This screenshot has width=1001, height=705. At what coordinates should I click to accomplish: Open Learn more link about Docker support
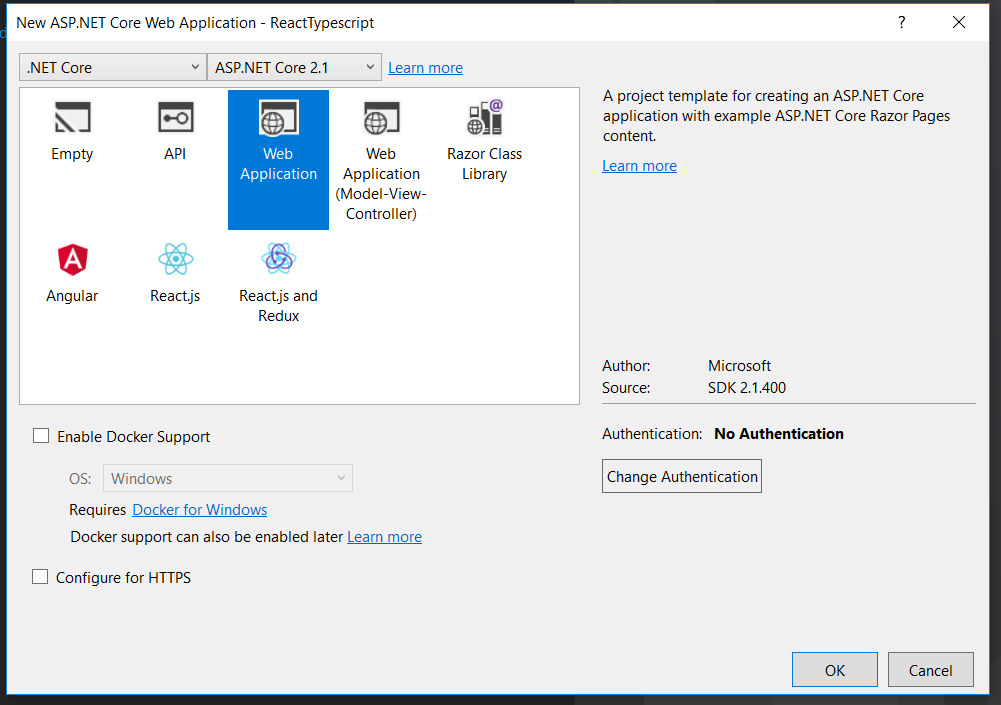384,537
